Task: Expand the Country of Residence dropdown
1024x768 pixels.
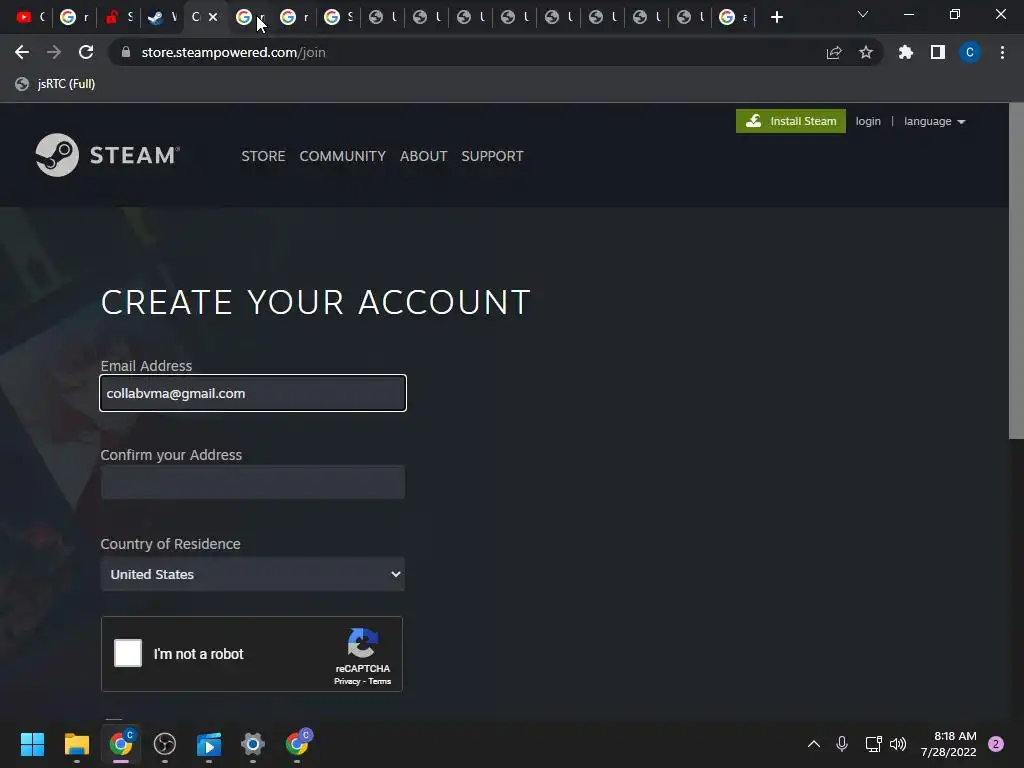Action: pos(253,574)
